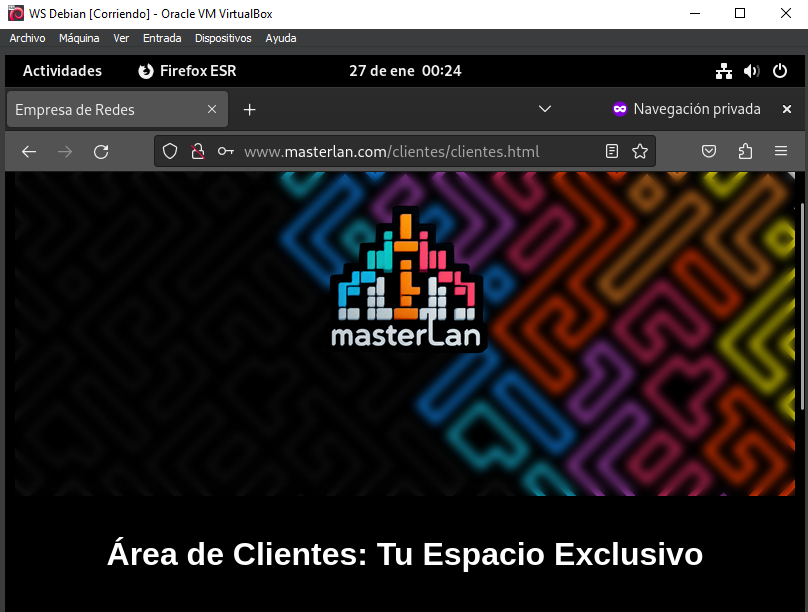Screen dimensions: 808x612
Task: Open GNOME Actividades overview
Action: click(x=62, y=71)
